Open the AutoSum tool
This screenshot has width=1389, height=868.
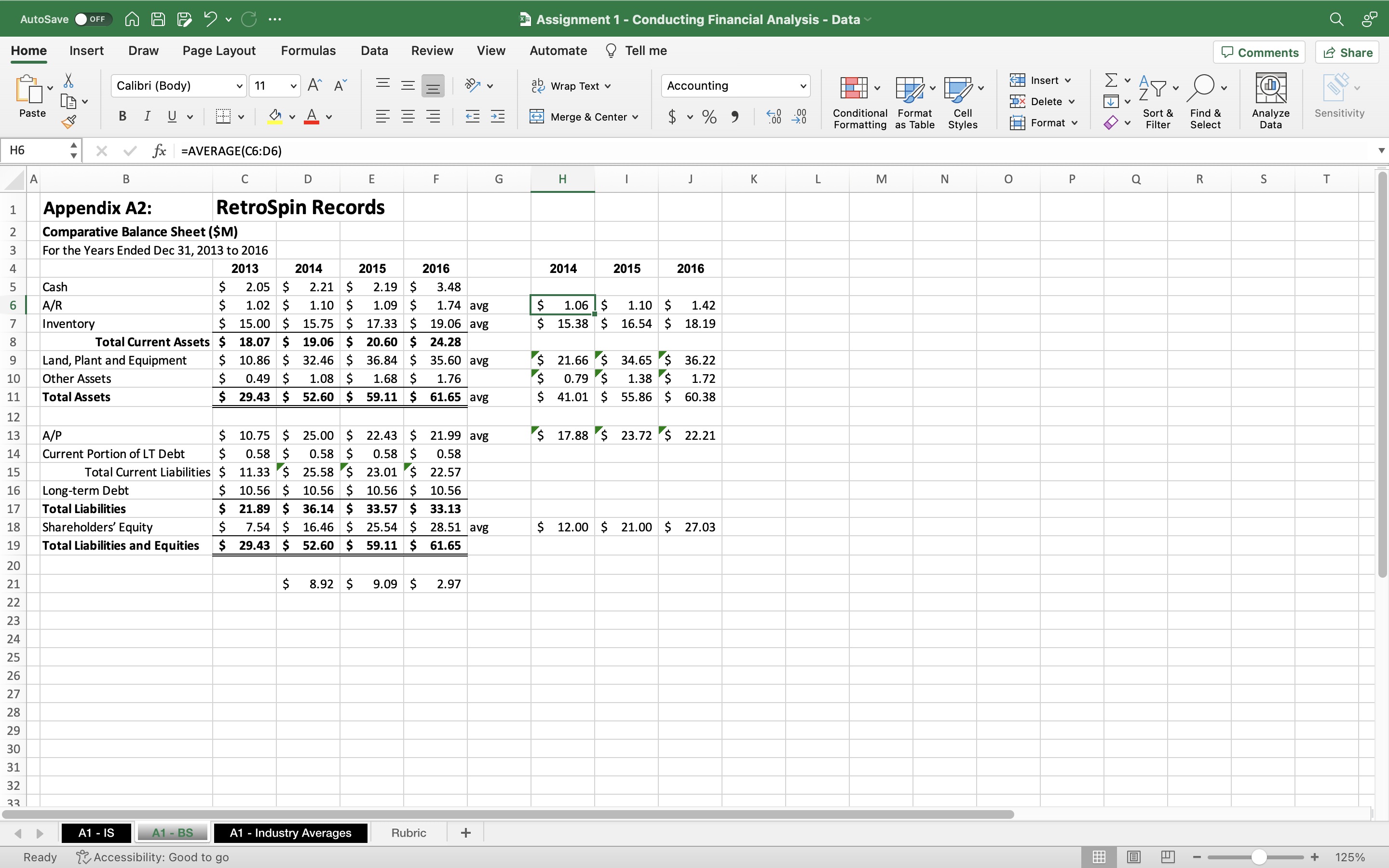click(x=1112, y=80)
